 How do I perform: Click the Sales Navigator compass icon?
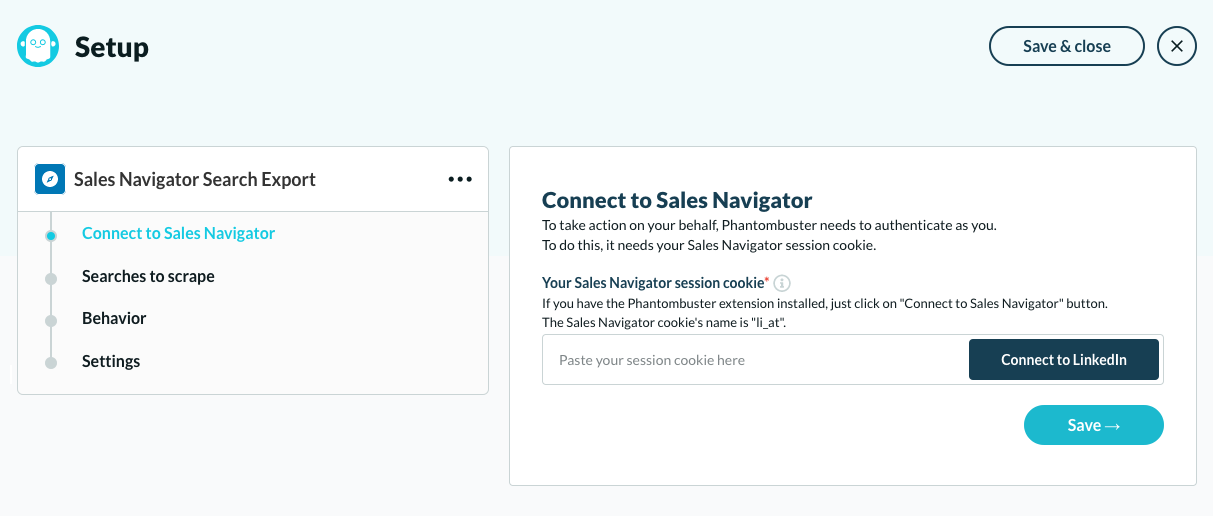click(x=50, y=179)
